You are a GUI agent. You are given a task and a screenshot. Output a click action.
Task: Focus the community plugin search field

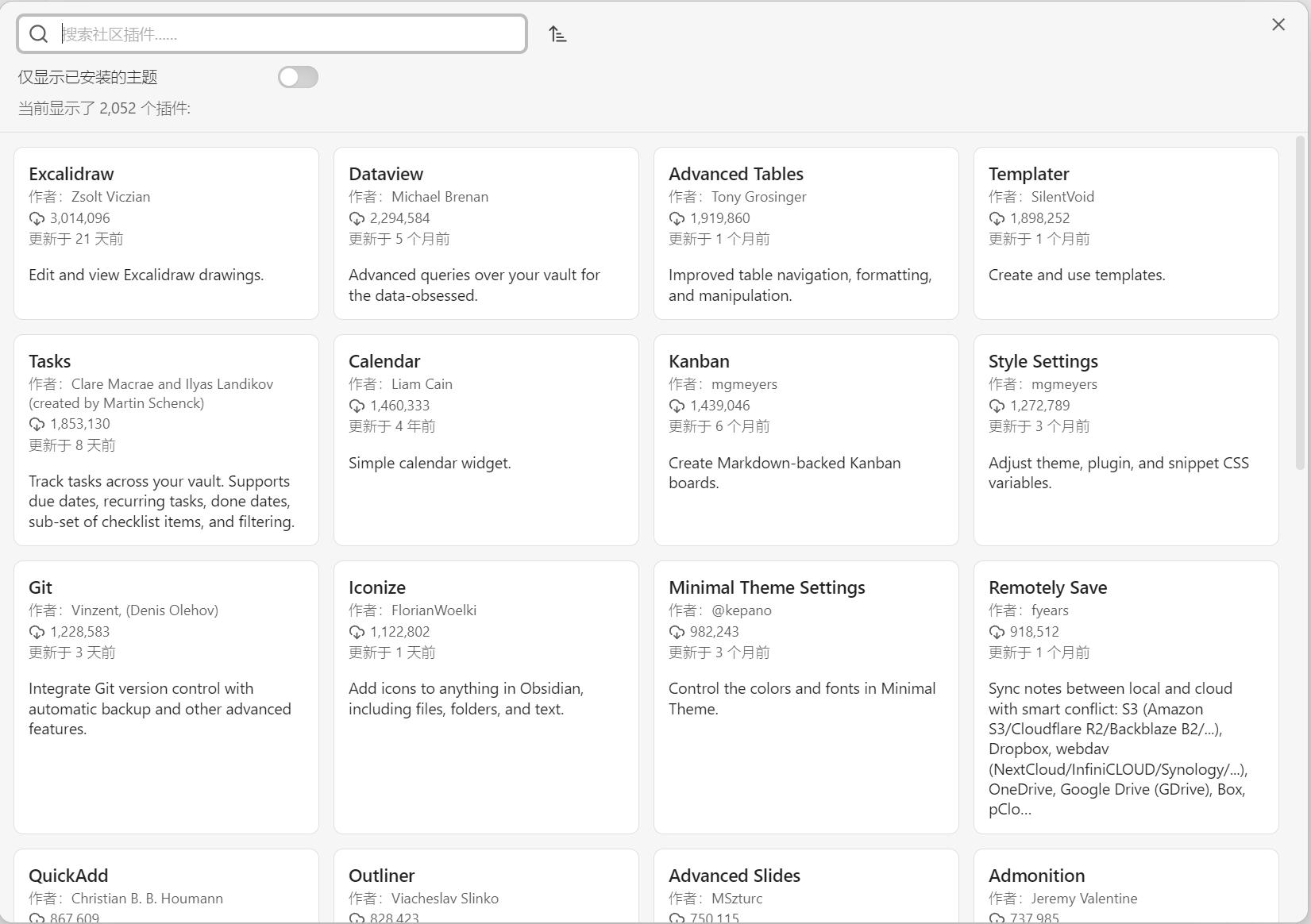[272, 34]
